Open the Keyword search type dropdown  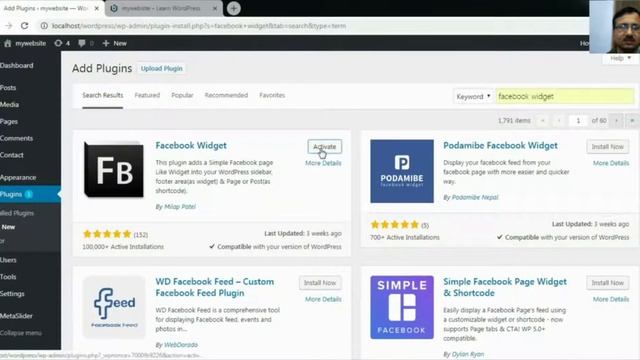473,96
